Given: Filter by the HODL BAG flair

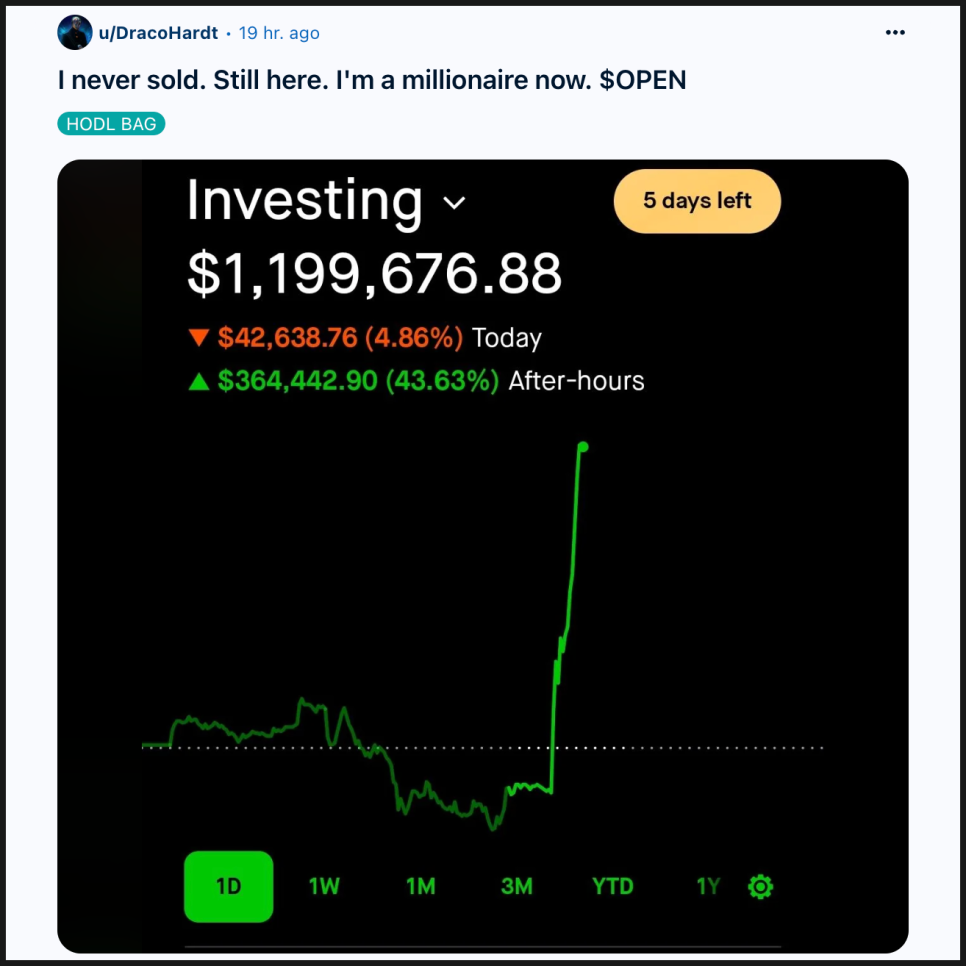Looking at the screenshot, I should 111,124.
